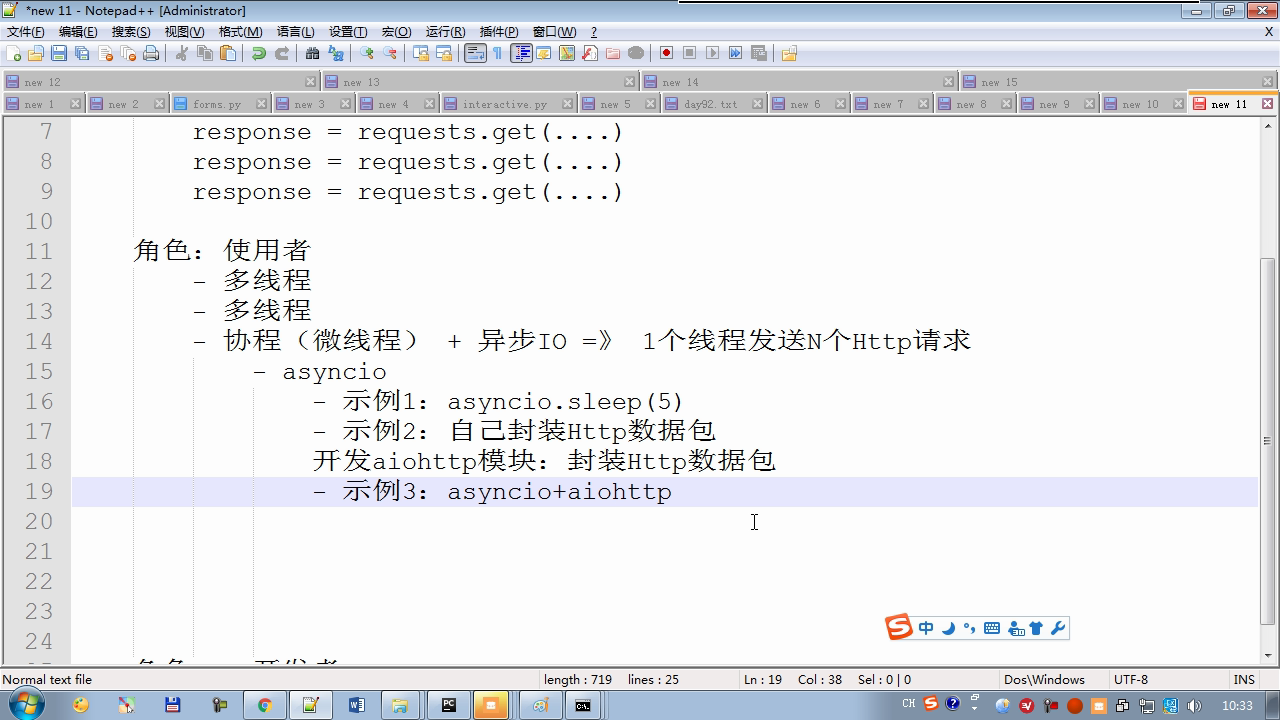Open the 窗口(W) menu
The image size is (1280, 720).
pos(554,32)
